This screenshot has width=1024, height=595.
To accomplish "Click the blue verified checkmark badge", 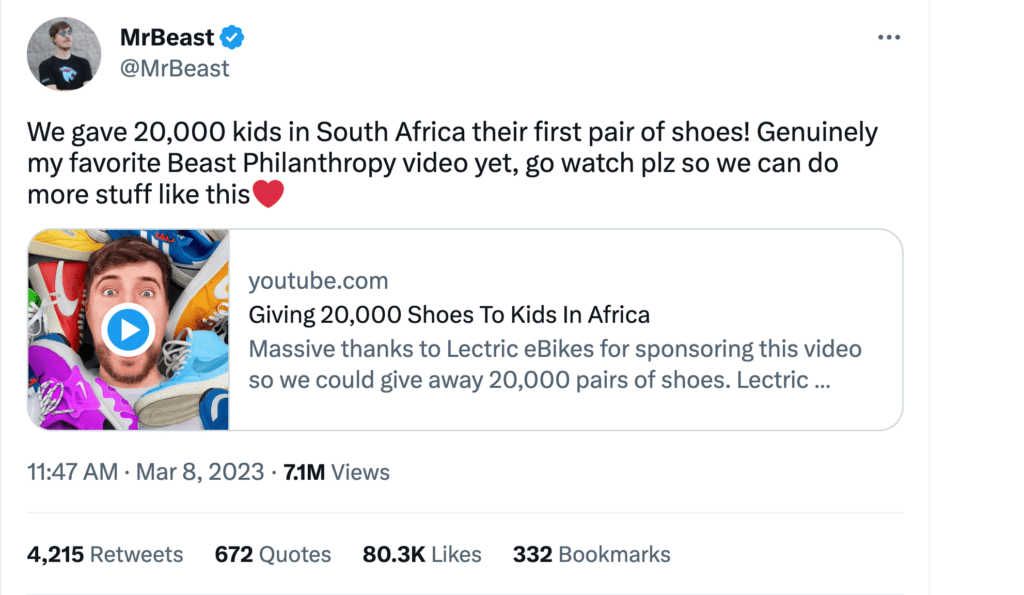I will coord(233,39).
